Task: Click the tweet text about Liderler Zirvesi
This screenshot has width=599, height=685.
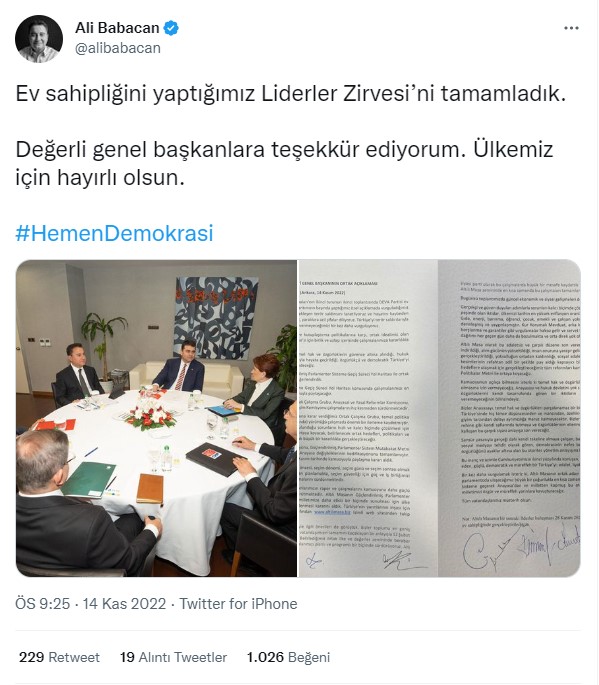Action: coord(291,93)
